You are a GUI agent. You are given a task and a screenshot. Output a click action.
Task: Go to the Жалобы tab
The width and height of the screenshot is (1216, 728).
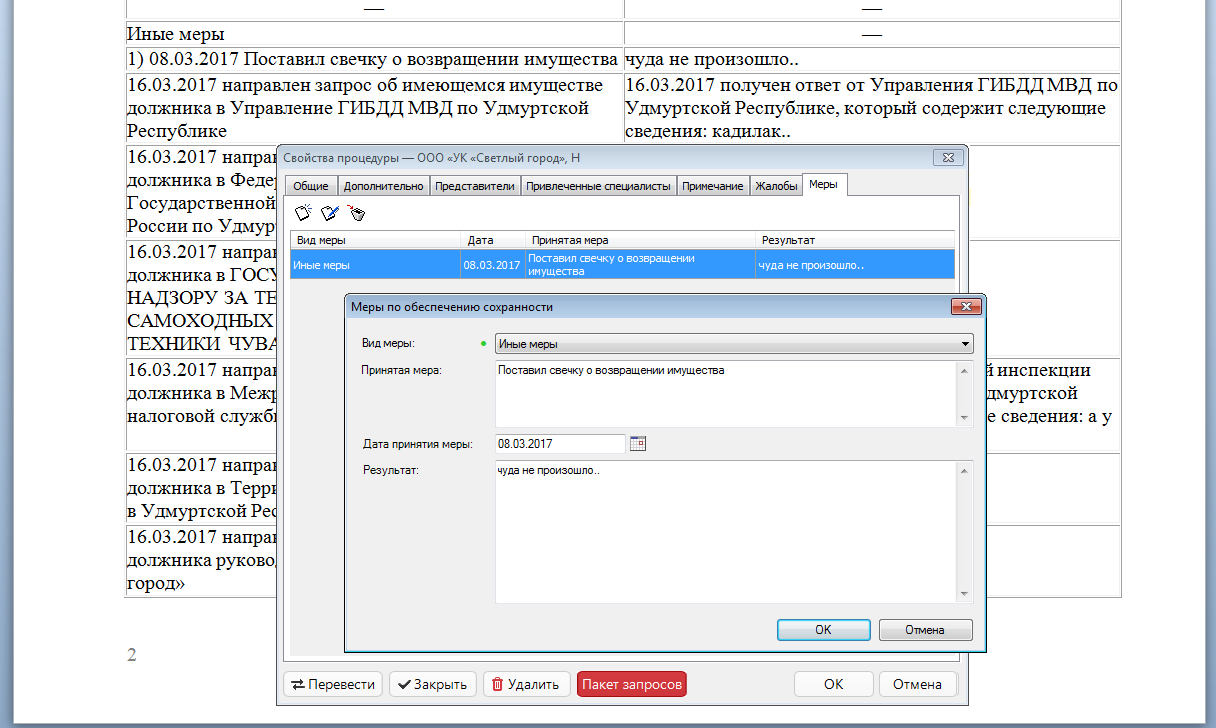point(776,186)
